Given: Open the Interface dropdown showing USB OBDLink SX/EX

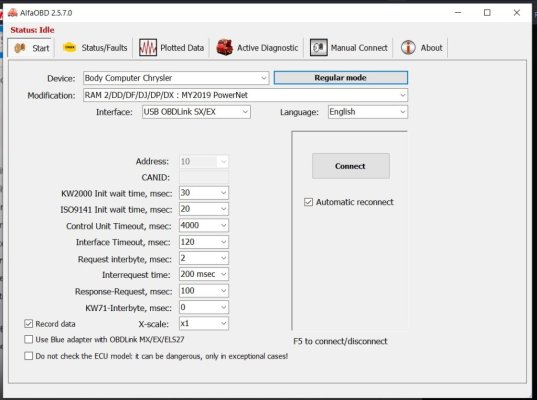Looking at the screenshot, I should pyautogui.click(x=196, y=112).
